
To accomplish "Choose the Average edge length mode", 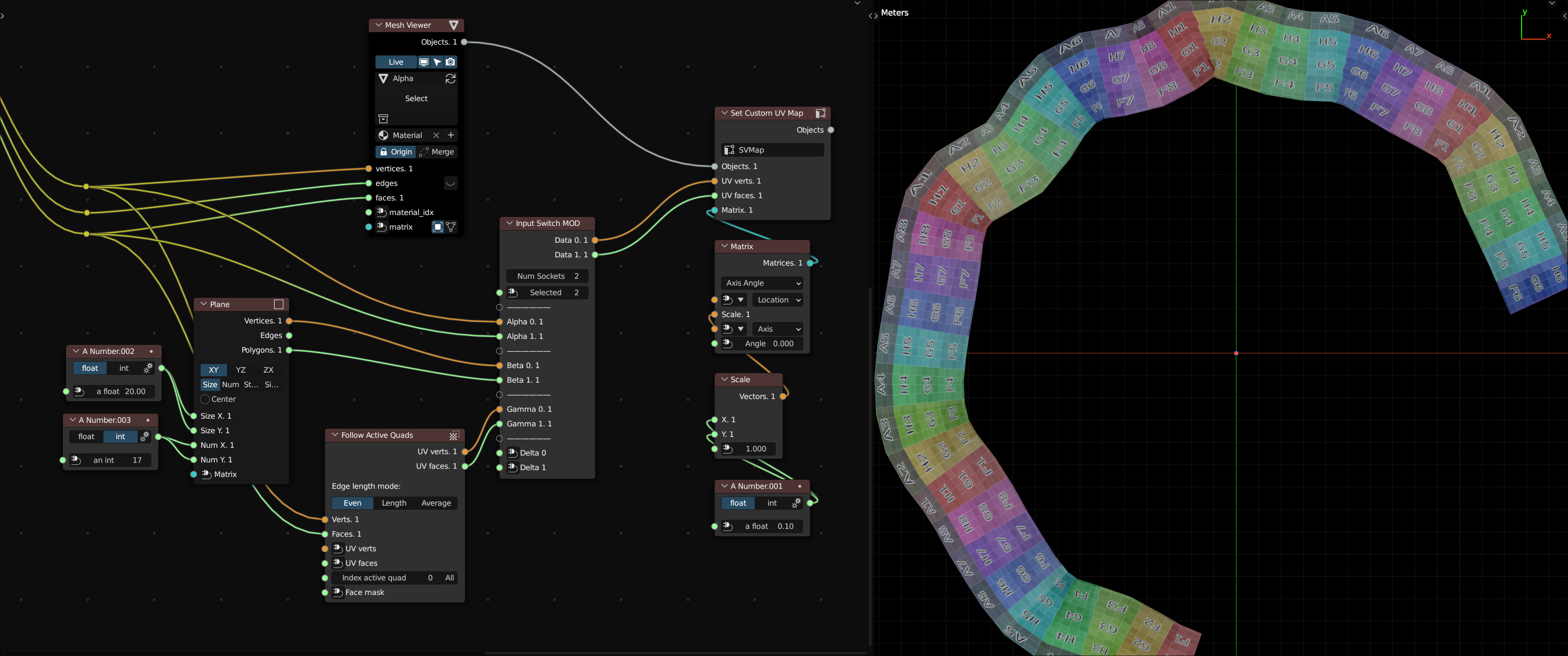I will pos(436,503).
